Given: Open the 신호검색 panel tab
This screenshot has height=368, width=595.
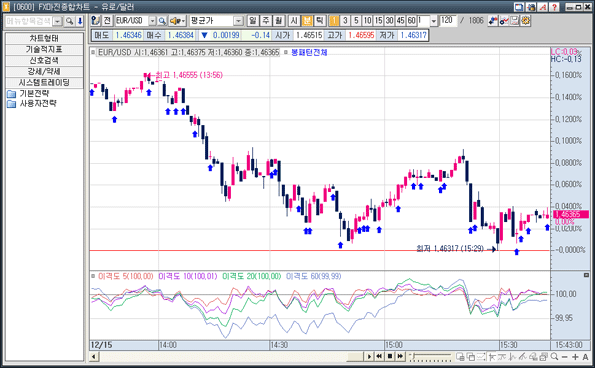Looking at the screenshot, I should (x=44, y=60).
